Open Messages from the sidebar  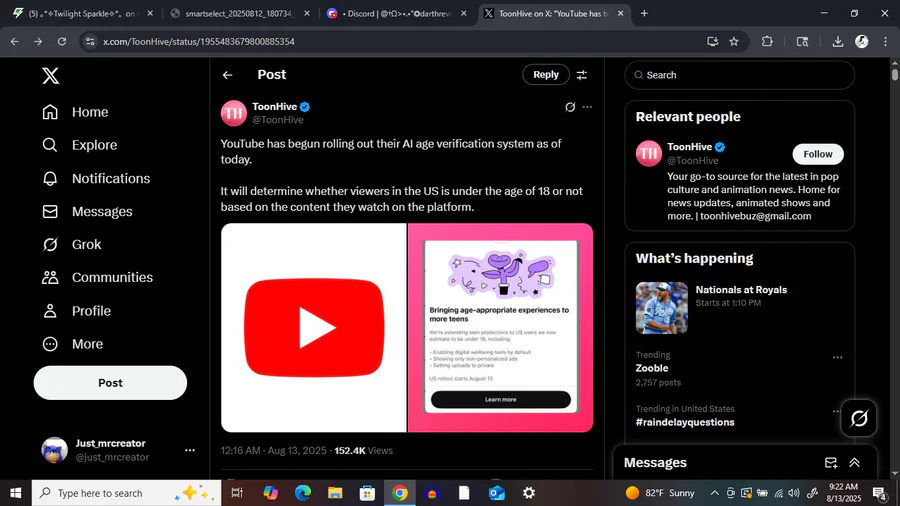87,212
